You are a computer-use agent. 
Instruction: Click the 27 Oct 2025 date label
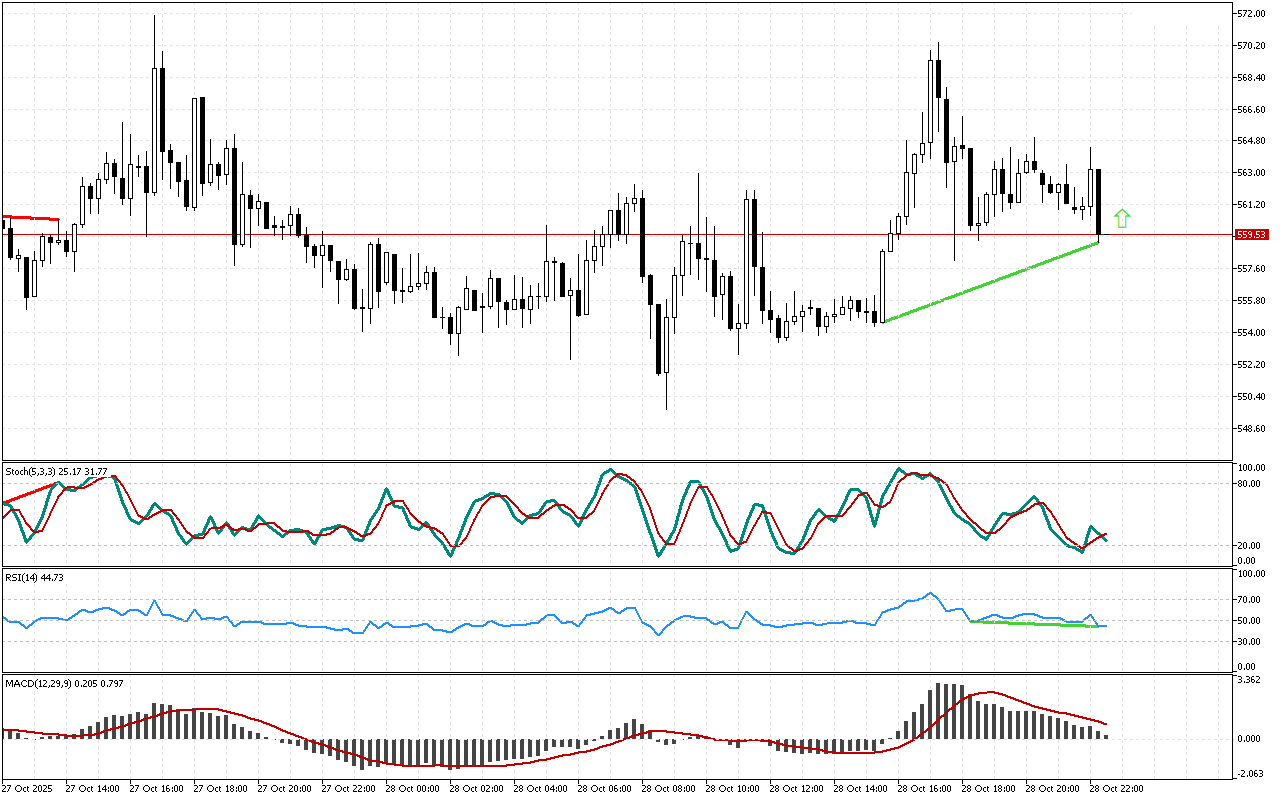pos(31,788)
